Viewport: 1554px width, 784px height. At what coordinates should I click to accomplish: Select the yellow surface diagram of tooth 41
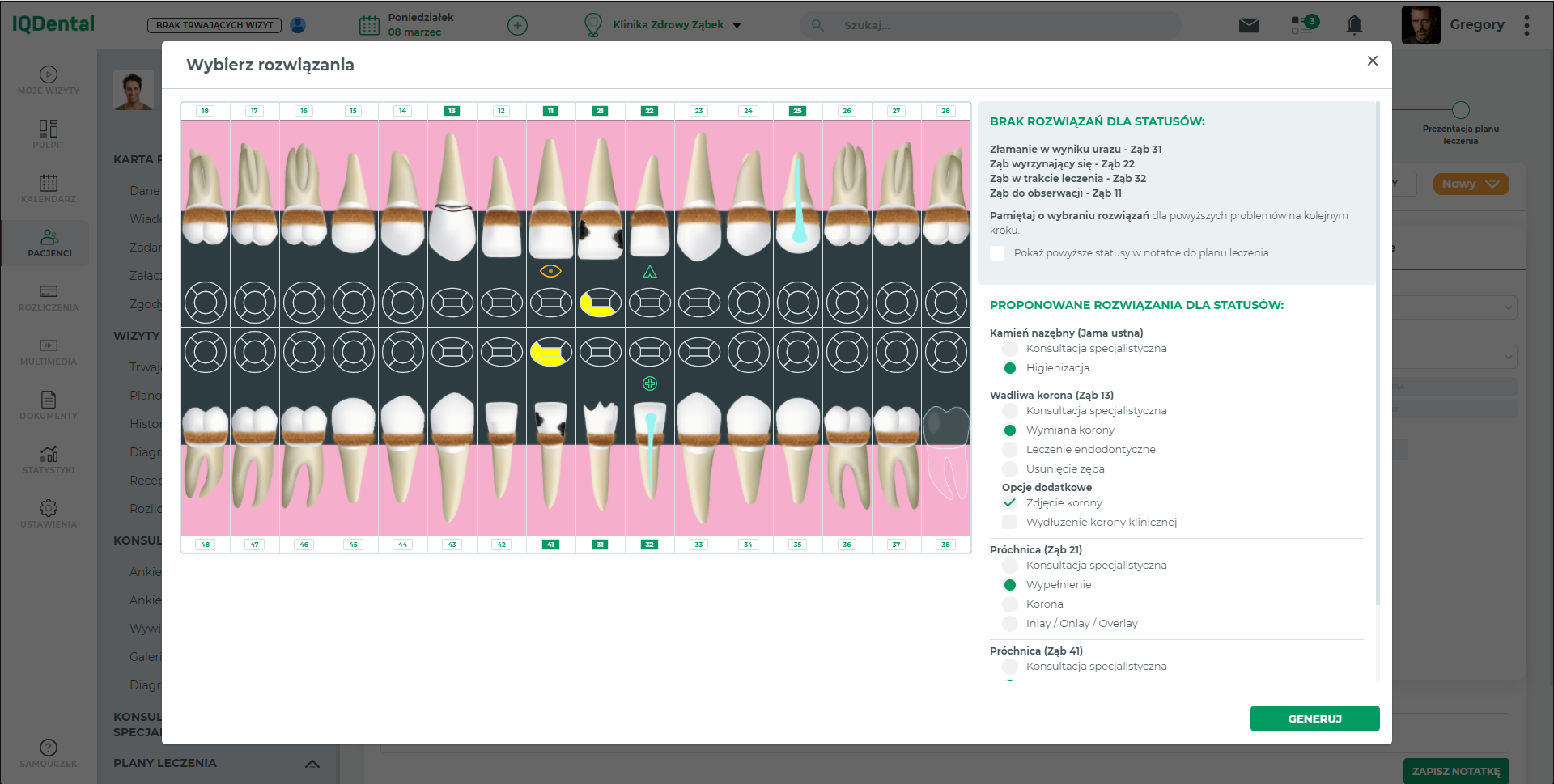550,352
